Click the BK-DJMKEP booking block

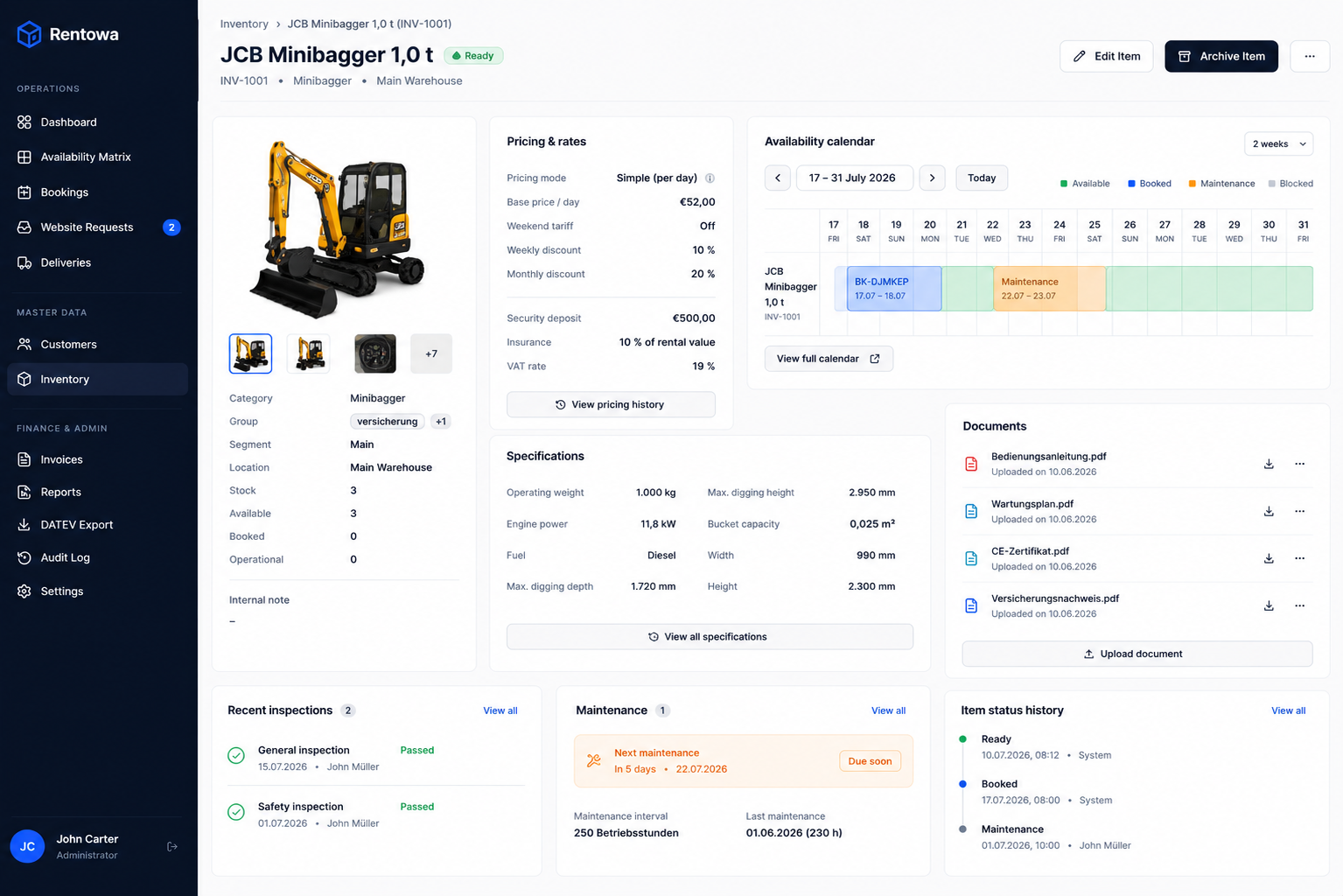click(894, 289)
